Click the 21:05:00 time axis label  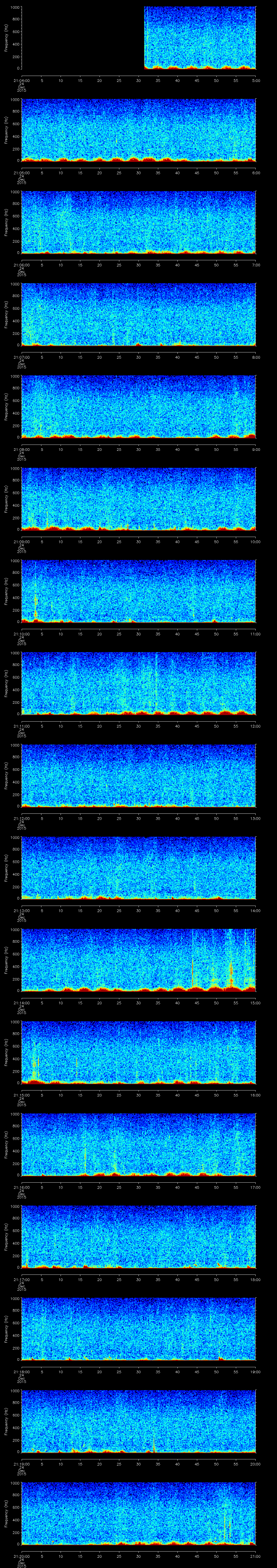(21, 172)
